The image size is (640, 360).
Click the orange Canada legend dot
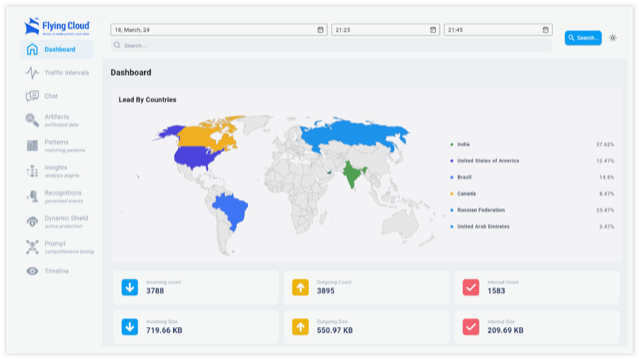click(x=451, y=193)
